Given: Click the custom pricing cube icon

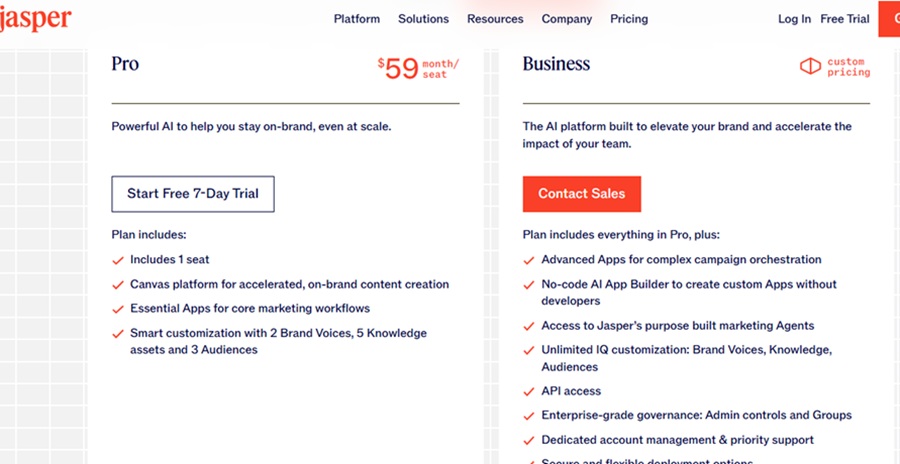Looking at the screenshot, I should pos(810,67).
